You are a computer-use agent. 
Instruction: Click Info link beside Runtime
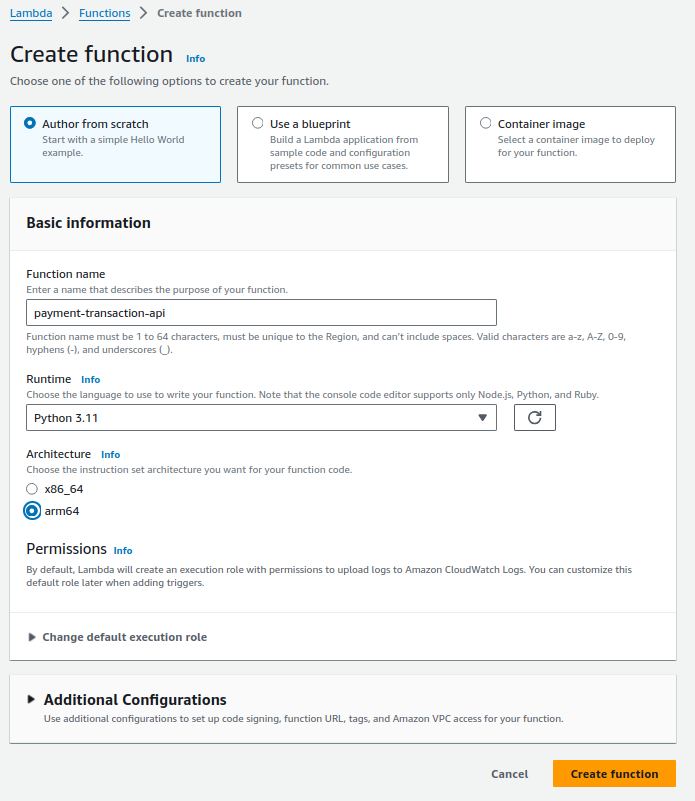coord(91,379)
